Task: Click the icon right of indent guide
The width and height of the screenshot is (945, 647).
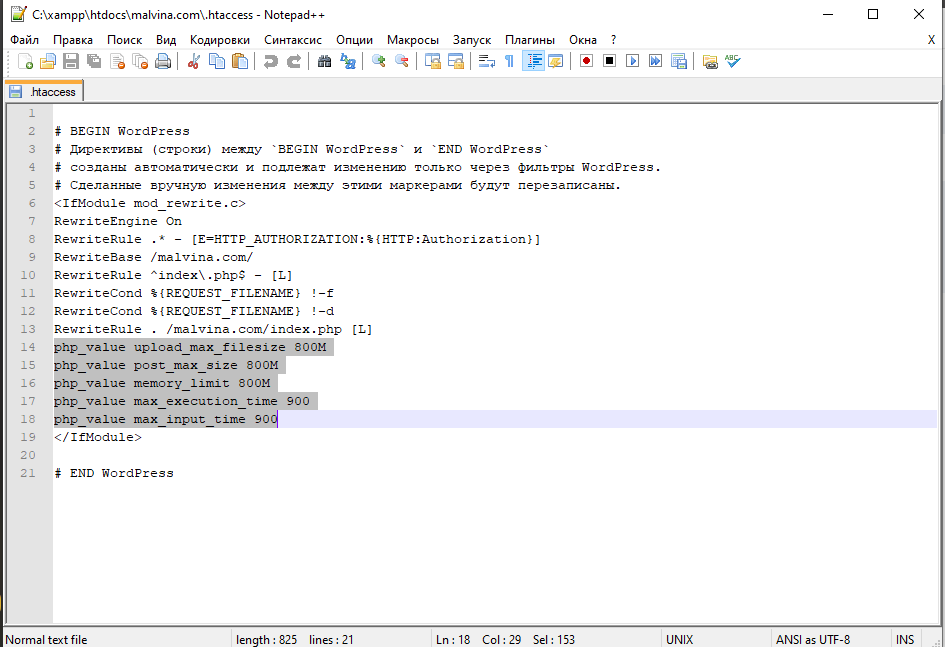Action: (556, 61)
